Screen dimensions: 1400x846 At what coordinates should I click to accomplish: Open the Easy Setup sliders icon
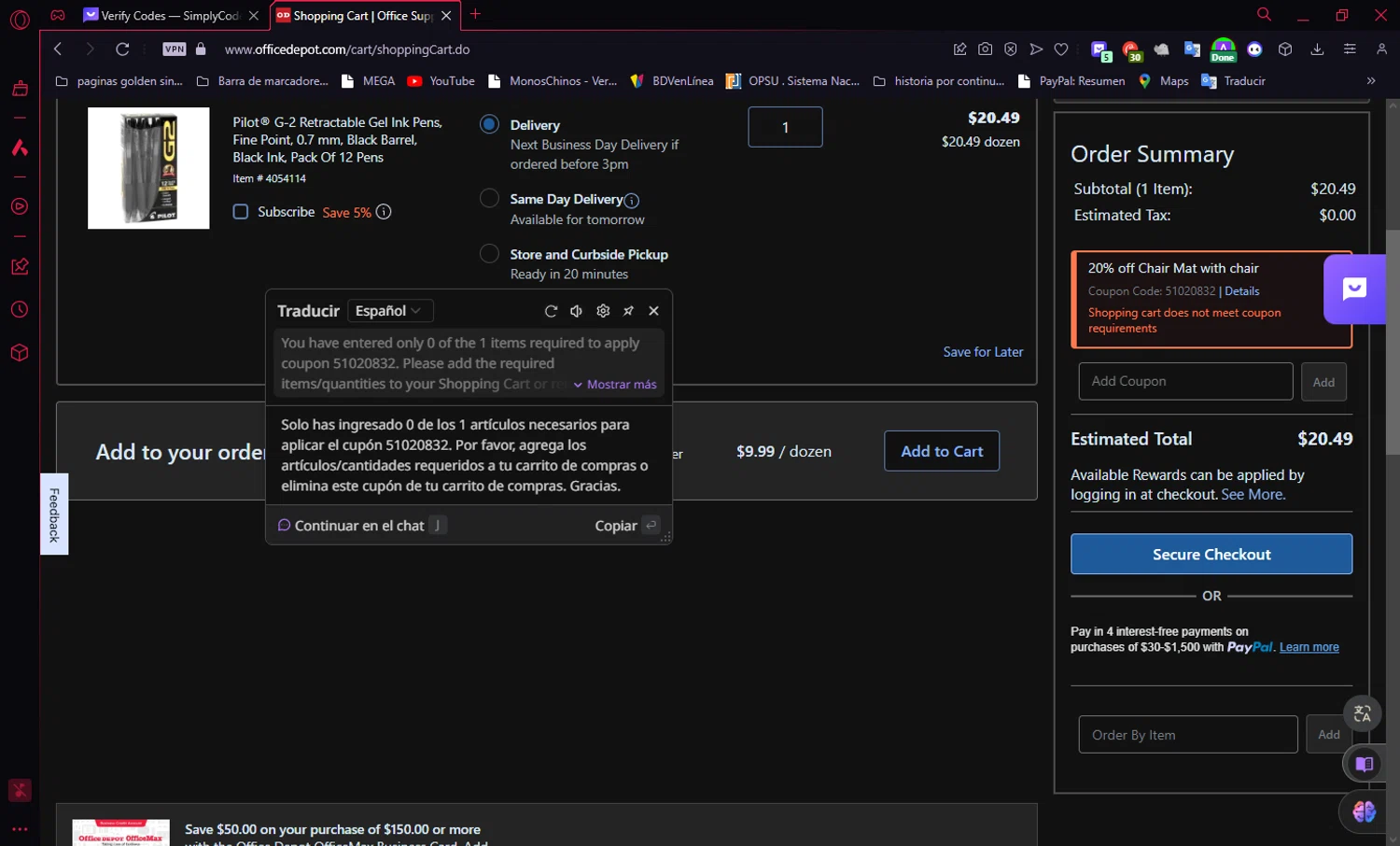1350,49
